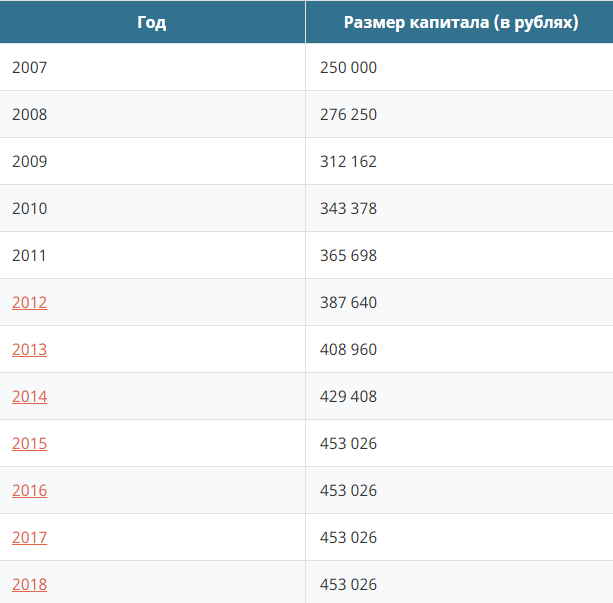
Task: Follow the 2014 year link
Action: click(x=29, y=396)
